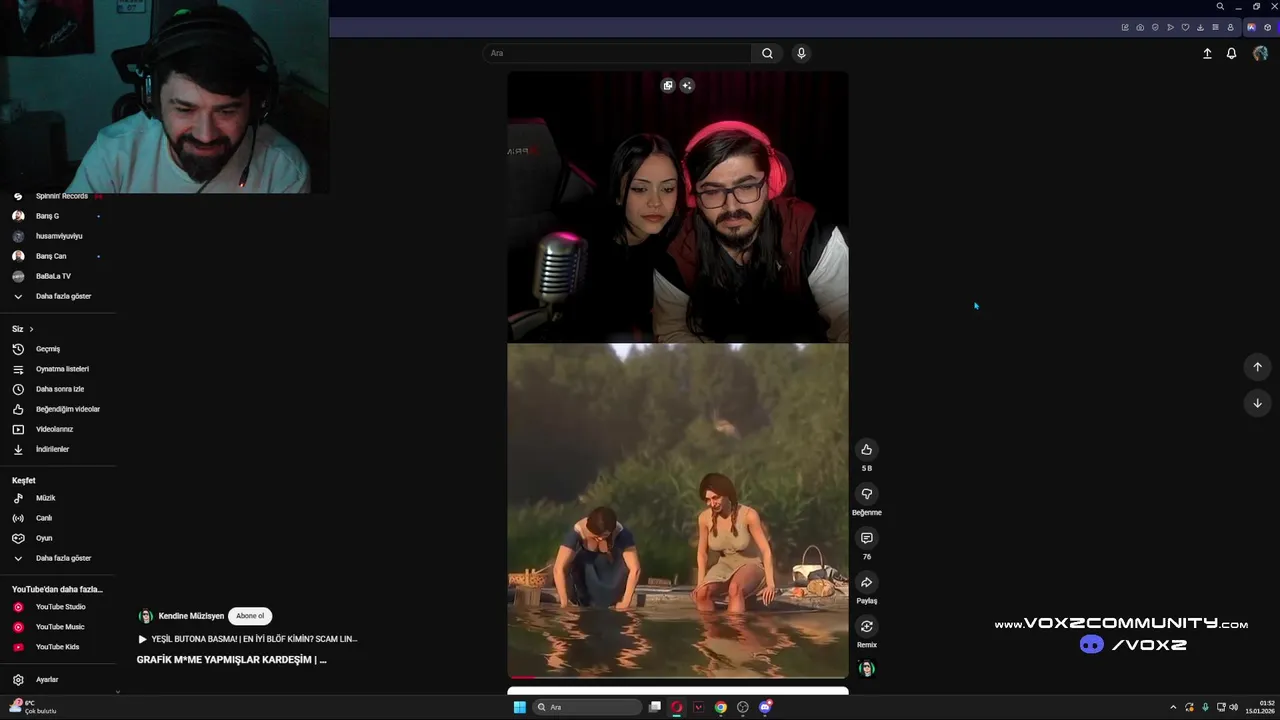
Task: Click multi-view icon atop the Short
Action: tap(668, 85)
